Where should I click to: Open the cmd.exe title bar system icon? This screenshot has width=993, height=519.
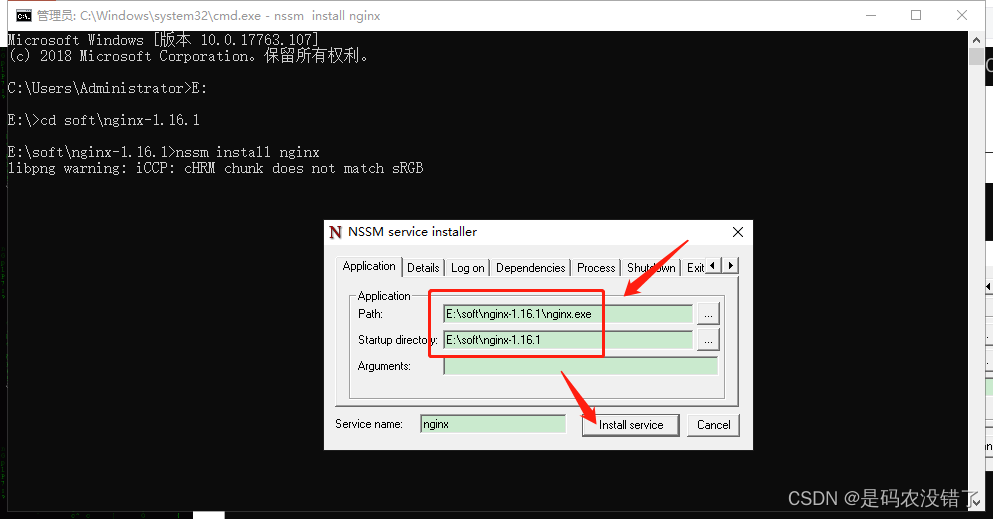(x=24, y=15)
